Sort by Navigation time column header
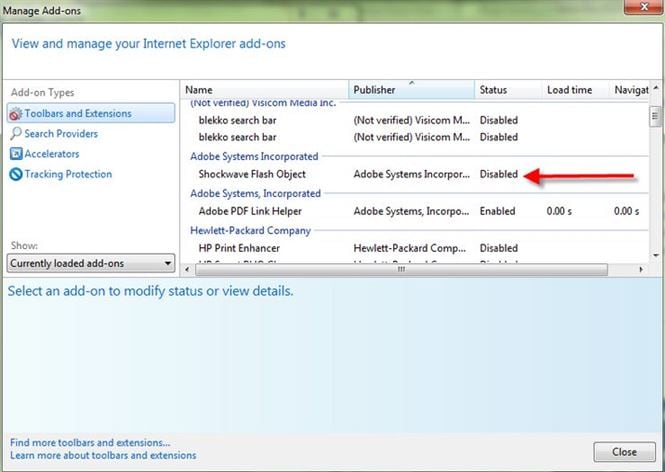Image resolution: width=665 pixels, height=472 pixels. [x=629, y=90]
